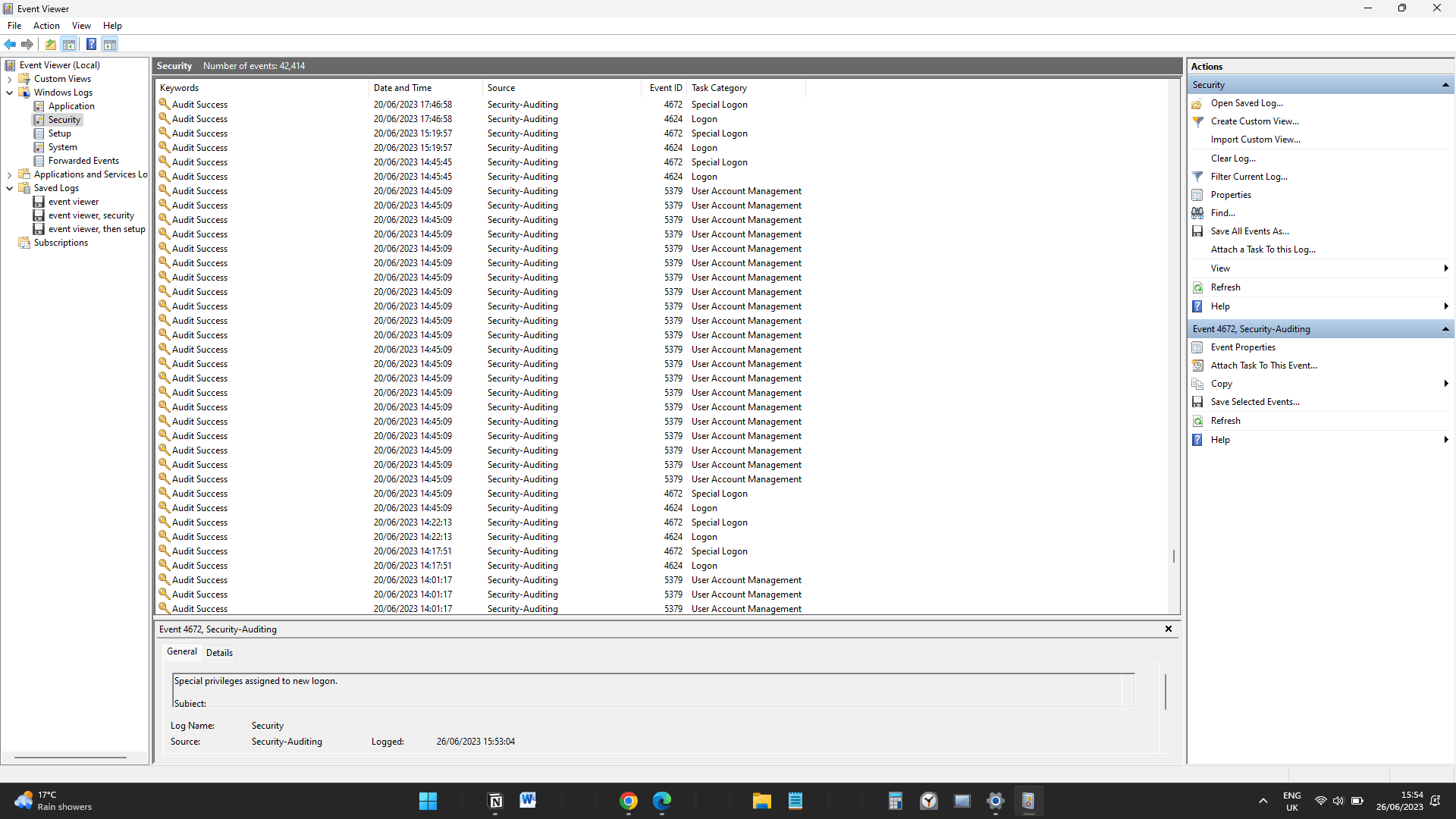Click the Create Custom View icon
The image size is (1456, 819).
1197,121
